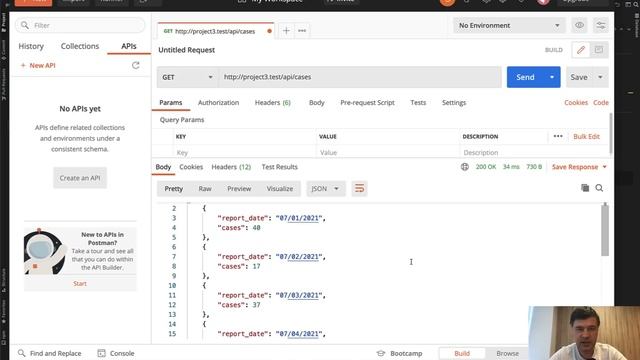Refresh the APIs list
Screen dimensions: 640x360
coord(136,65)
